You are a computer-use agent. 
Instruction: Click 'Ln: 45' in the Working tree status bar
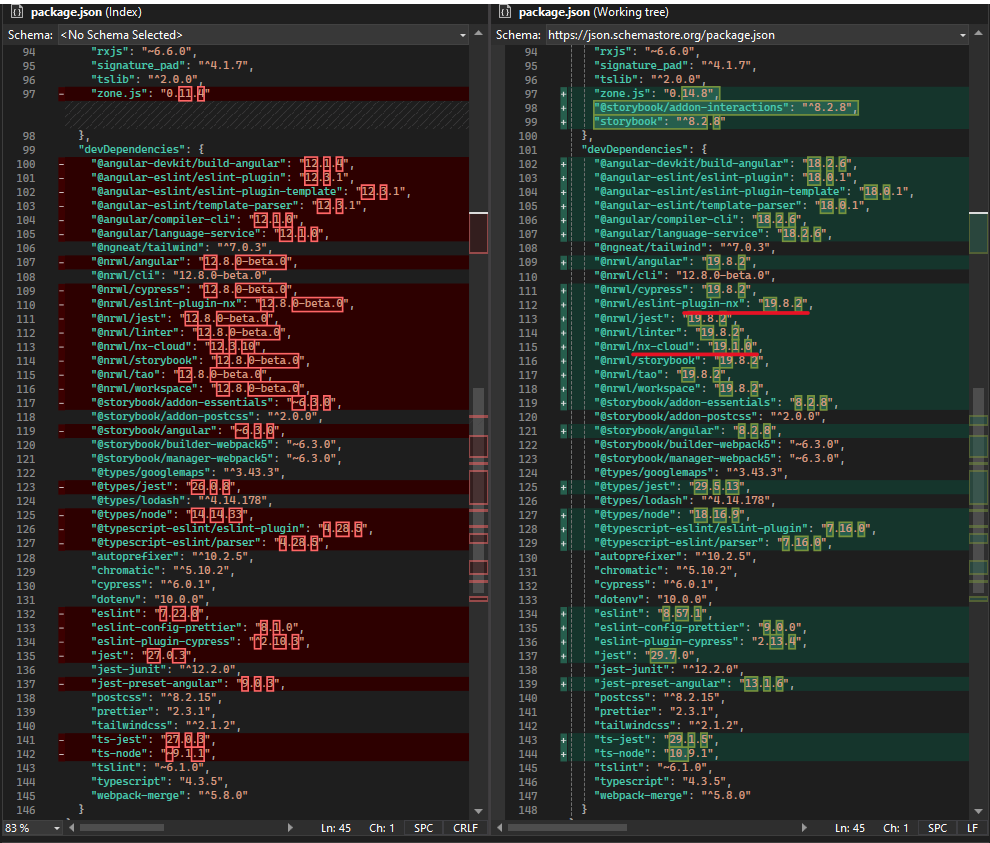tap(850, 828)
